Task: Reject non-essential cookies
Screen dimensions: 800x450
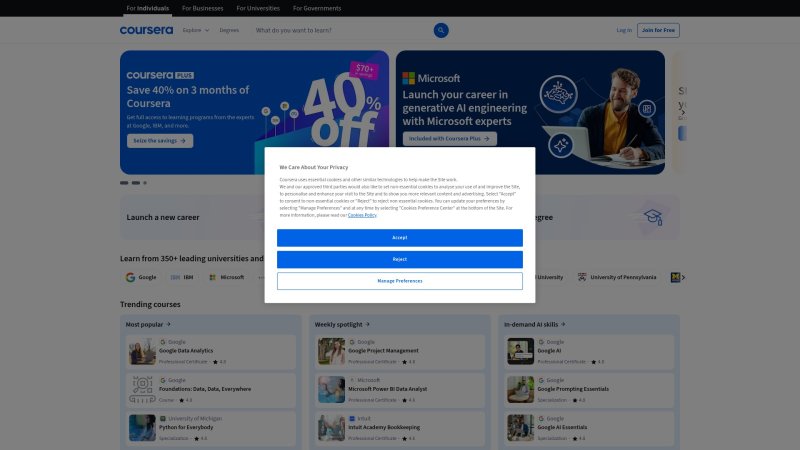Action: 399,259
